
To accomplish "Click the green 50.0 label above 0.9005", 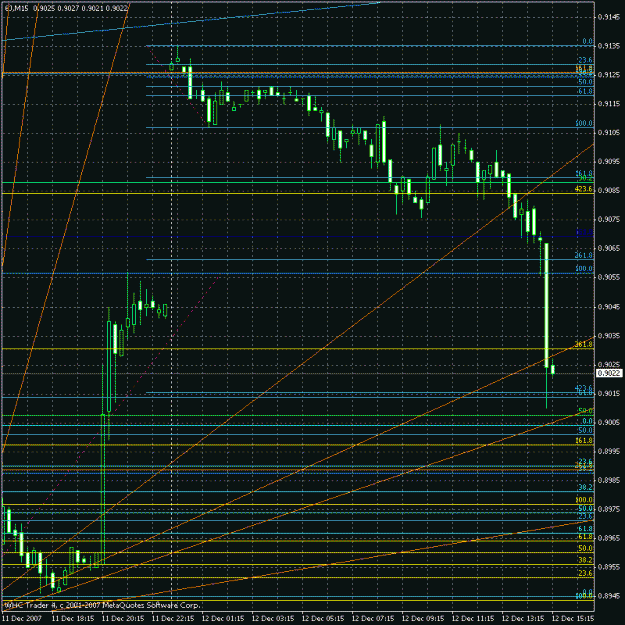I will [586, 411].
